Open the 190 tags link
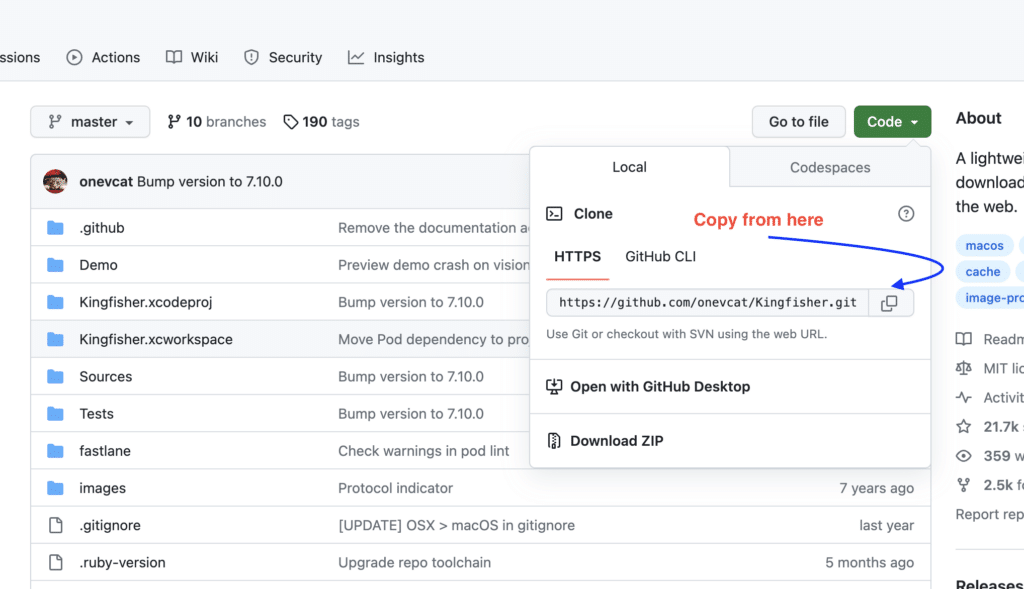The height and width of the screenshot is (589, 1024). pos(321,121)
